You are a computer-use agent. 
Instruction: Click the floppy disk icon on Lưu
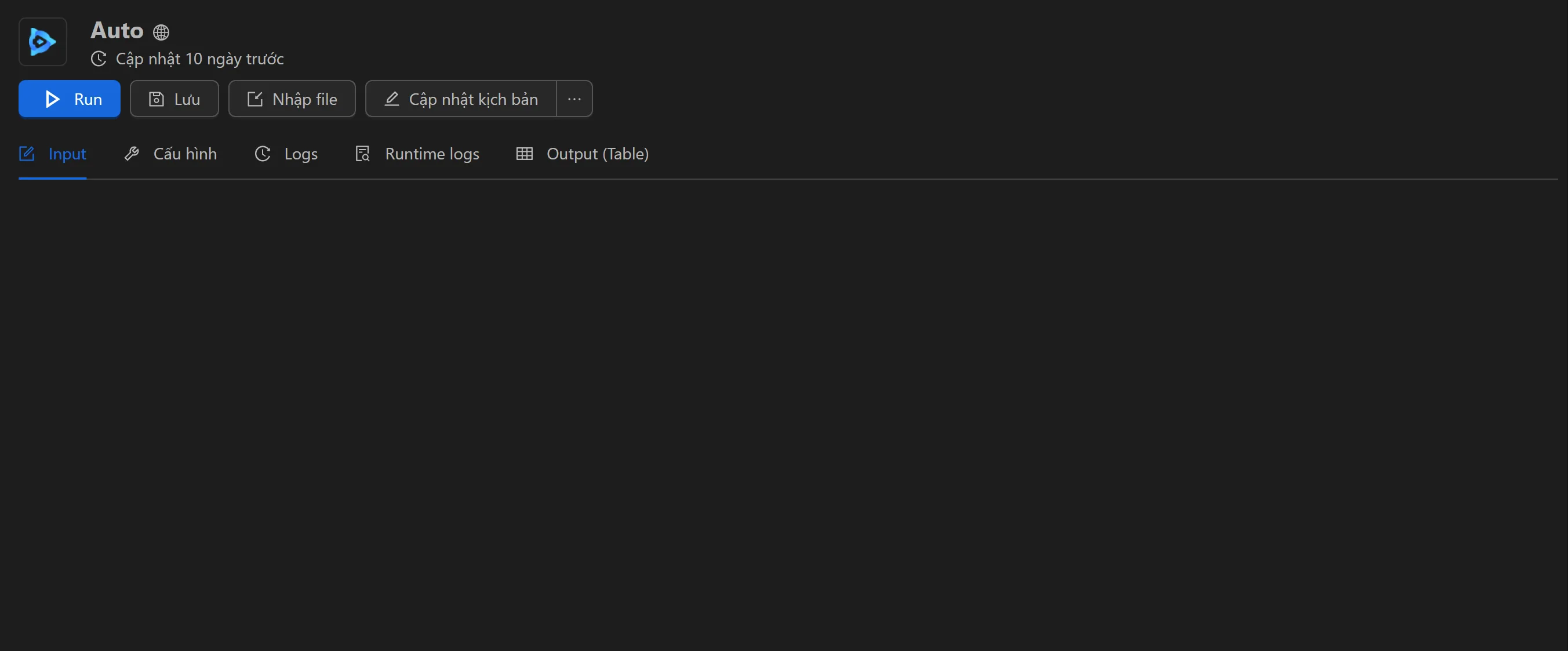[x=157, y=99]
